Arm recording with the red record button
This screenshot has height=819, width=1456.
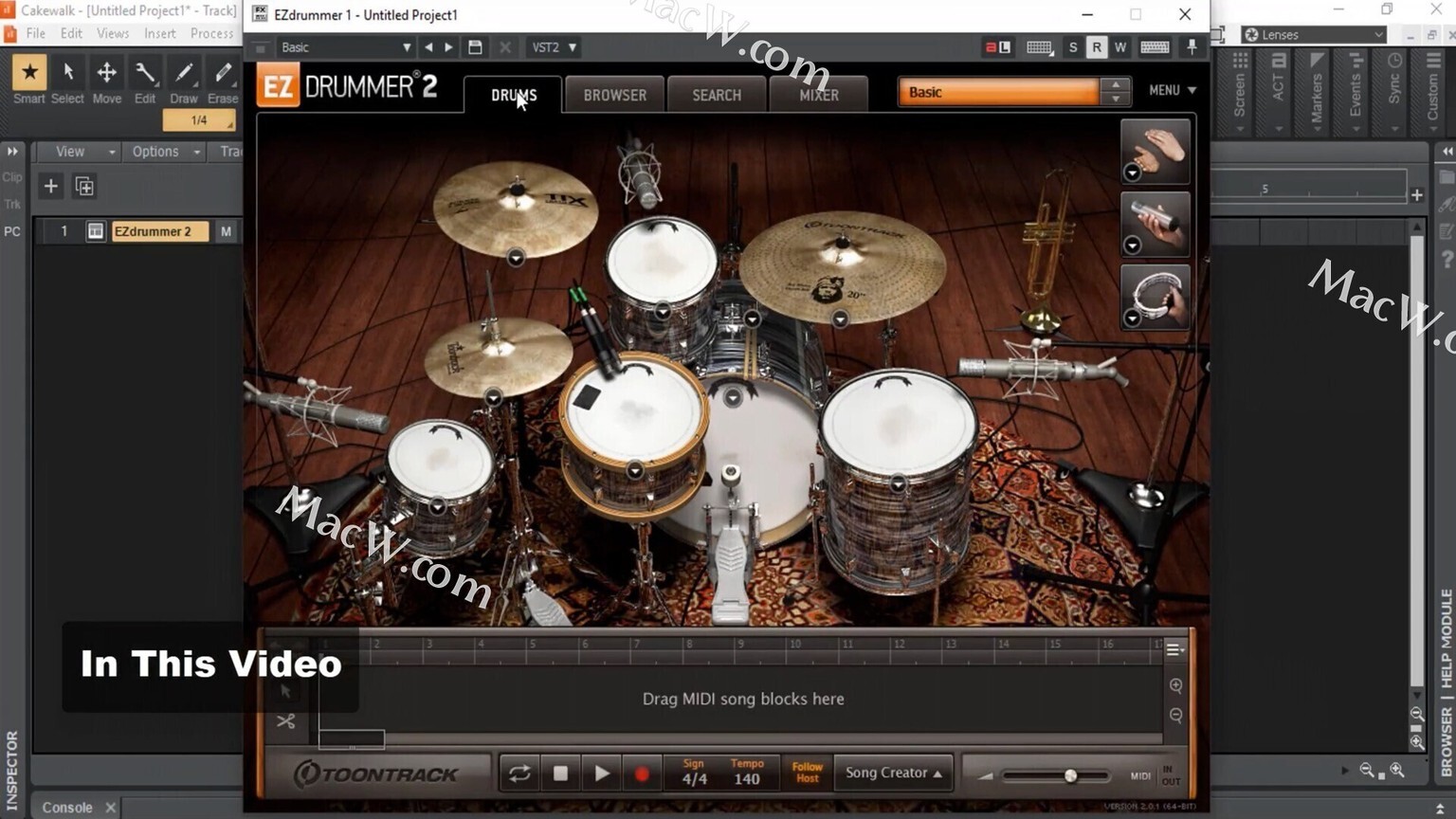[642, 773]
